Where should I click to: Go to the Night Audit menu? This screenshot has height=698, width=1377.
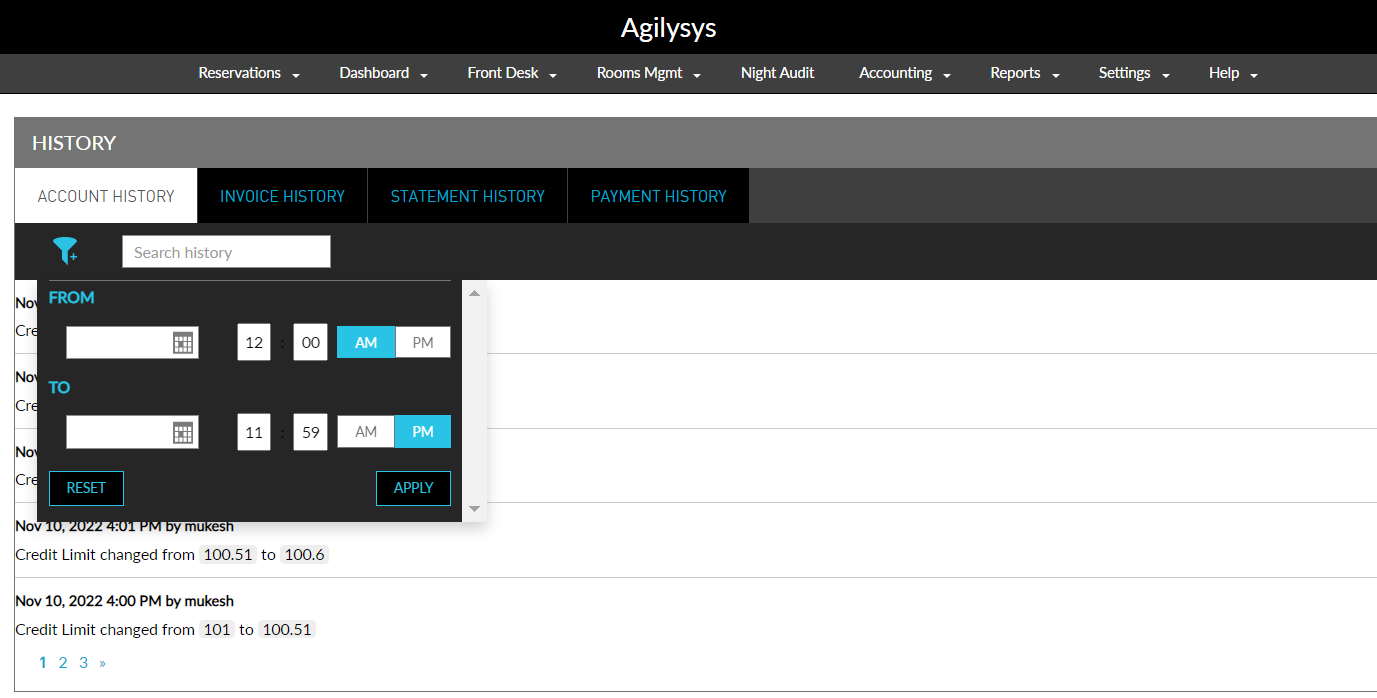(777, 73)
